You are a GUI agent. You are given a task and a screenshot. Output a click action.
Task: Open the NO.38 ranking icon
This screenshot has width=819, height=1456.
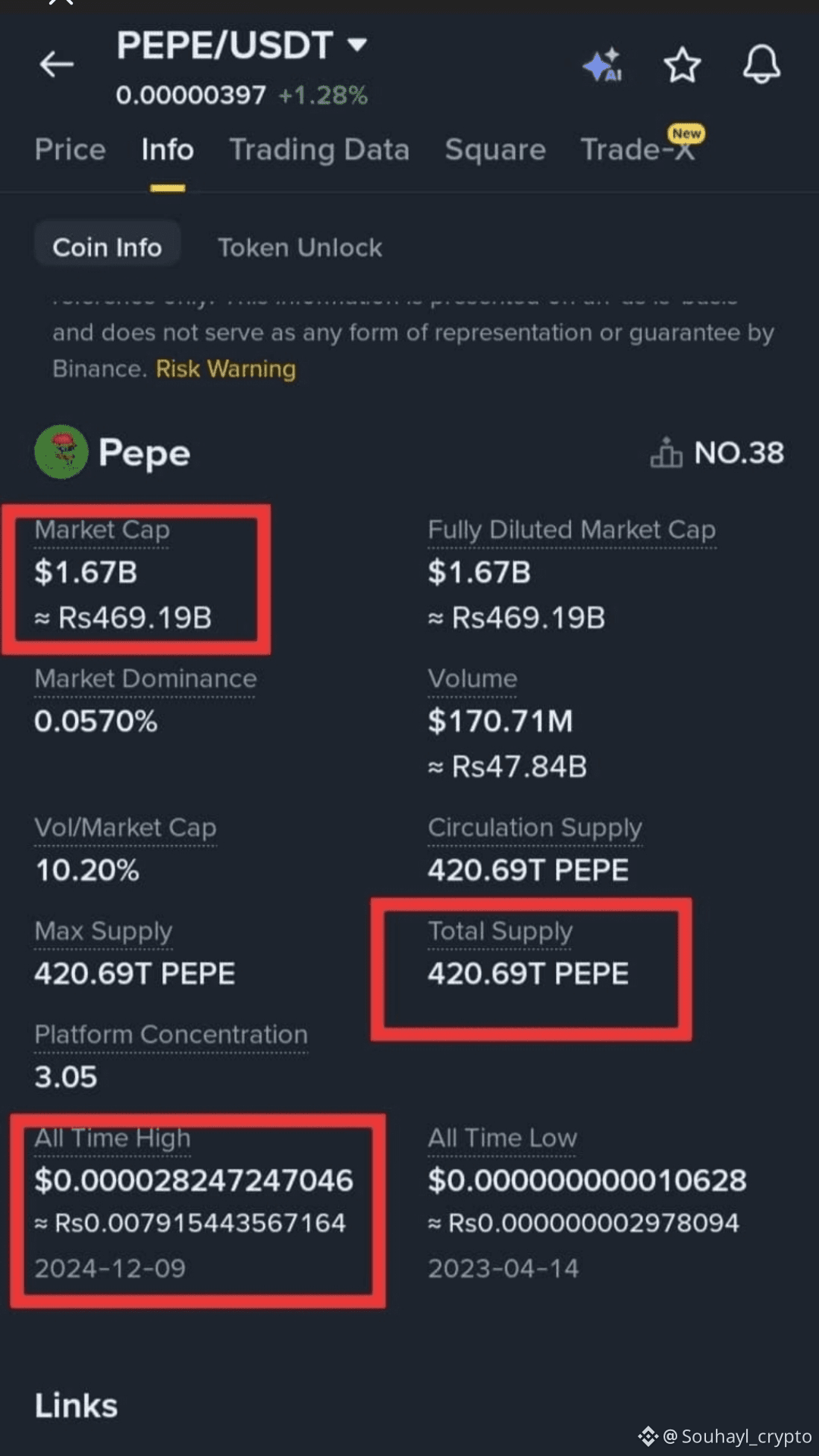(666, 452)
